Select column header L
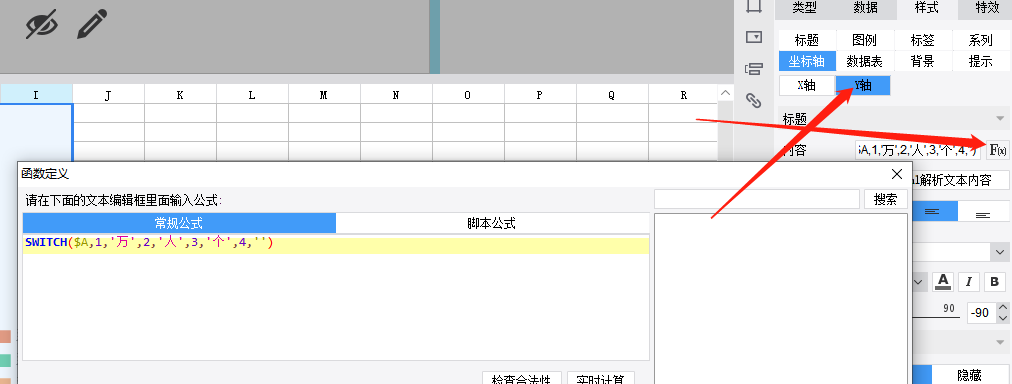This screenshot has height=384, width=1012. (252, 95)
